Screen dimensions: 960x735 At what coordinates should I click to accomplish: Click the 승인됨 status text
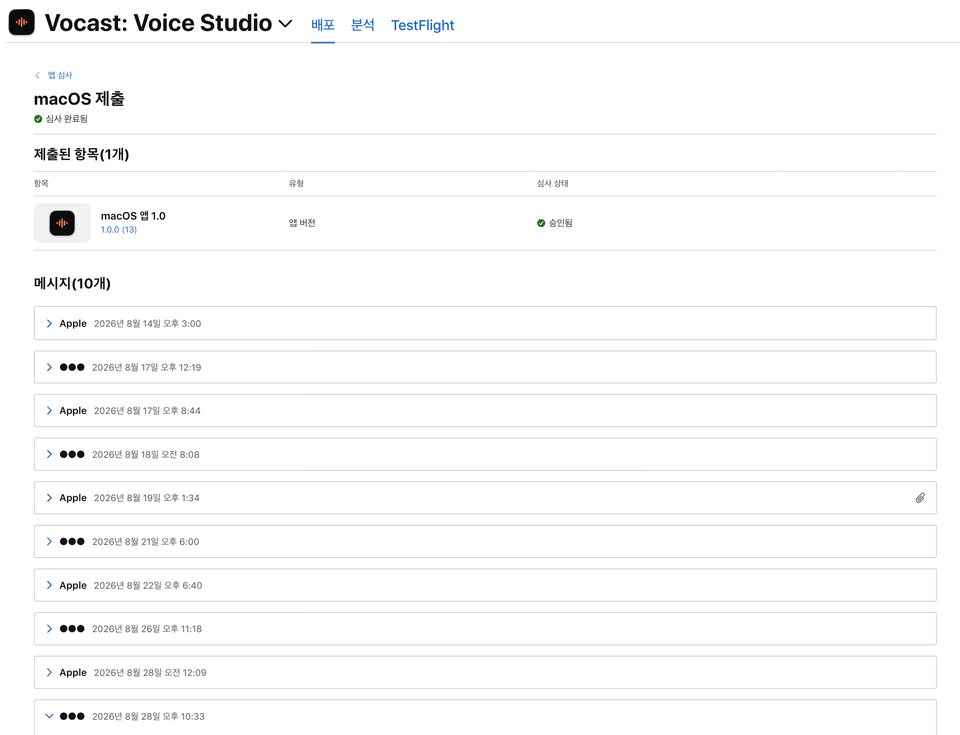point(560,223)
